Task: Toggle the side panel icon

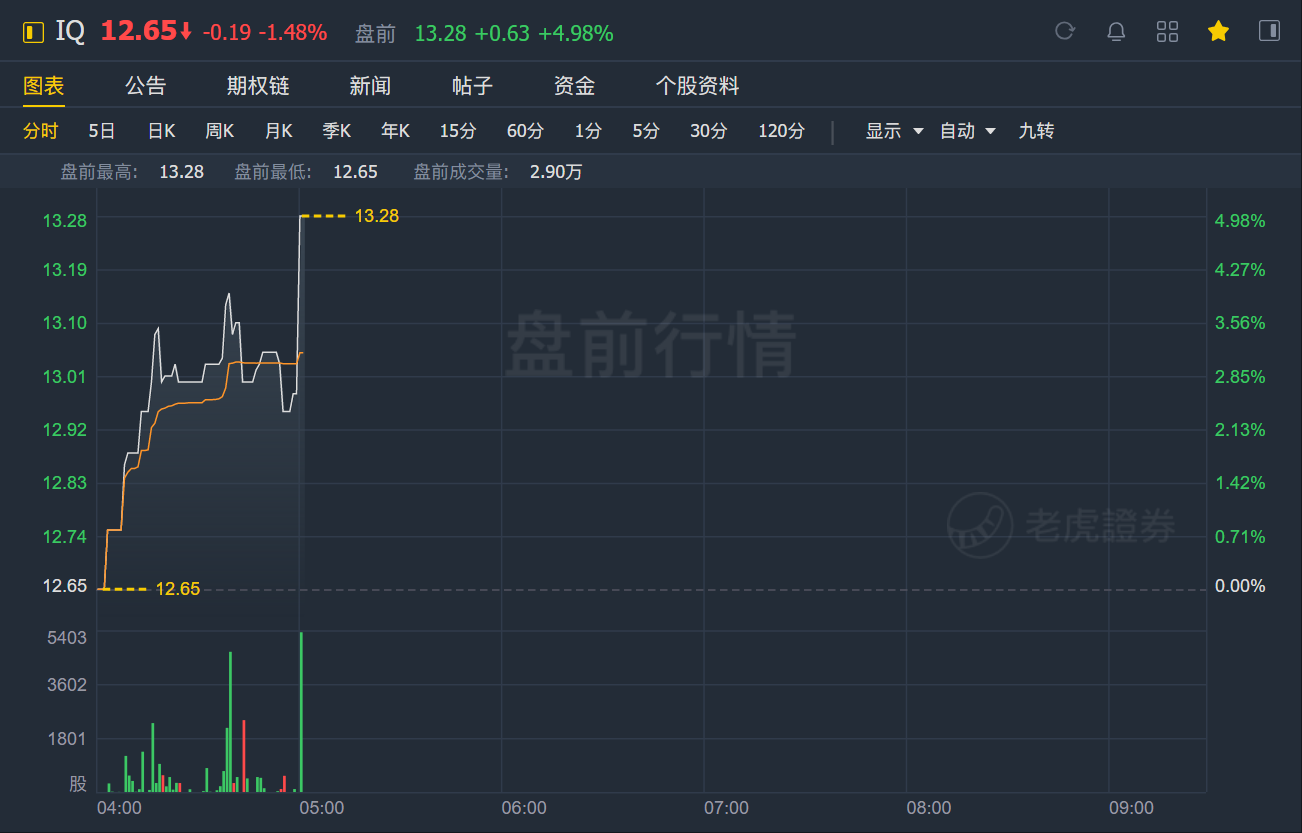Action: tap(1269, 31)
